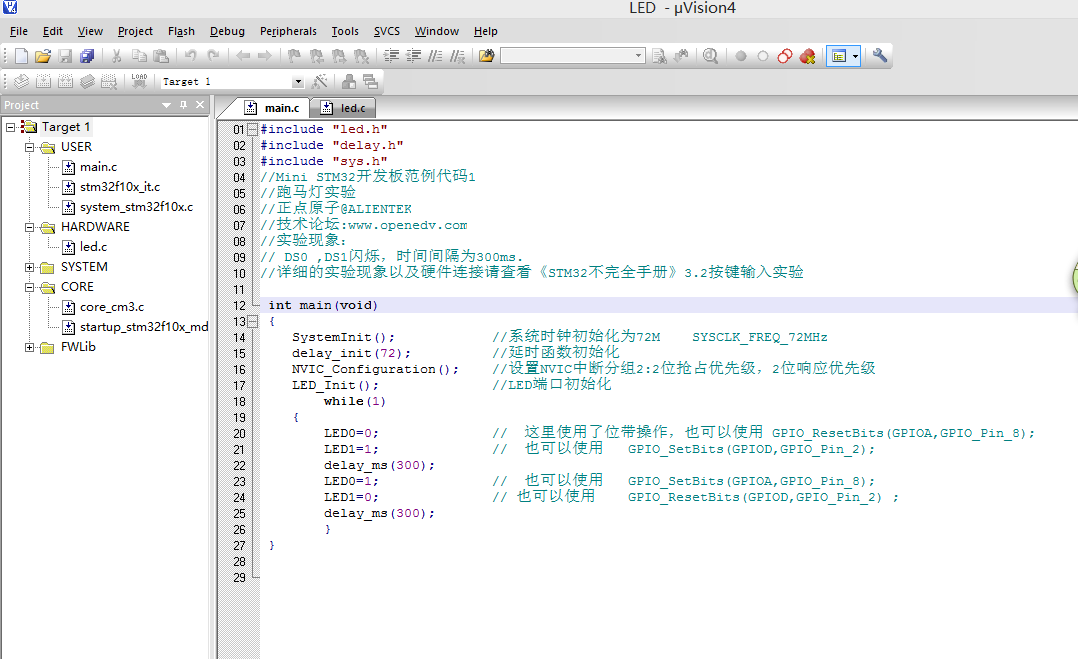The width and height of the screenshot is (1078, 659).
Task: Open the Peripherals menu
Action: (288, 31)
